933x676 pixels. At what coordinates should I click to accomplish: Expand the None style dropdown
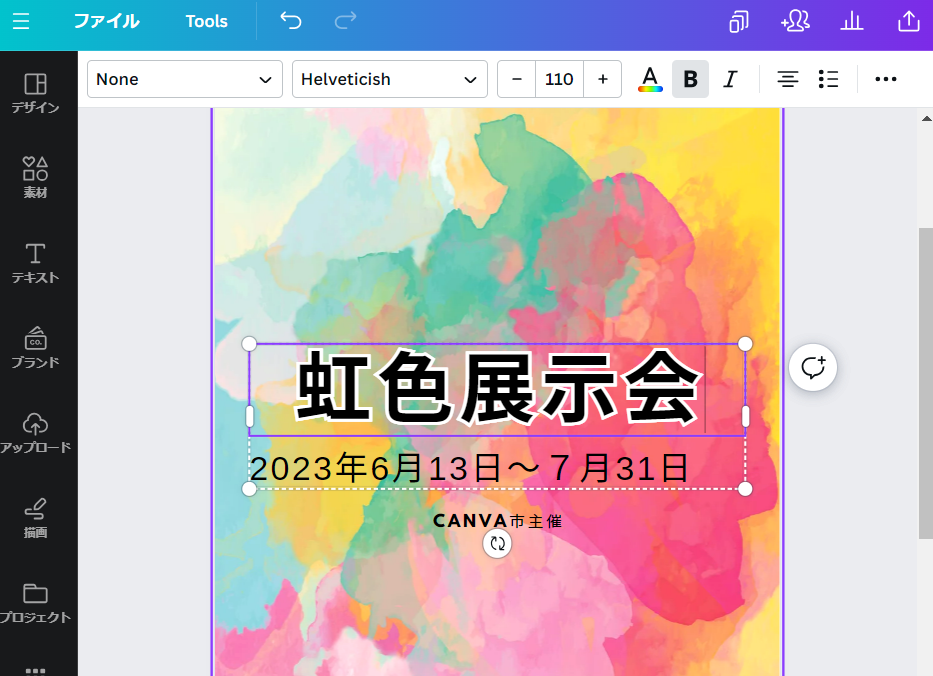[184, 79]
